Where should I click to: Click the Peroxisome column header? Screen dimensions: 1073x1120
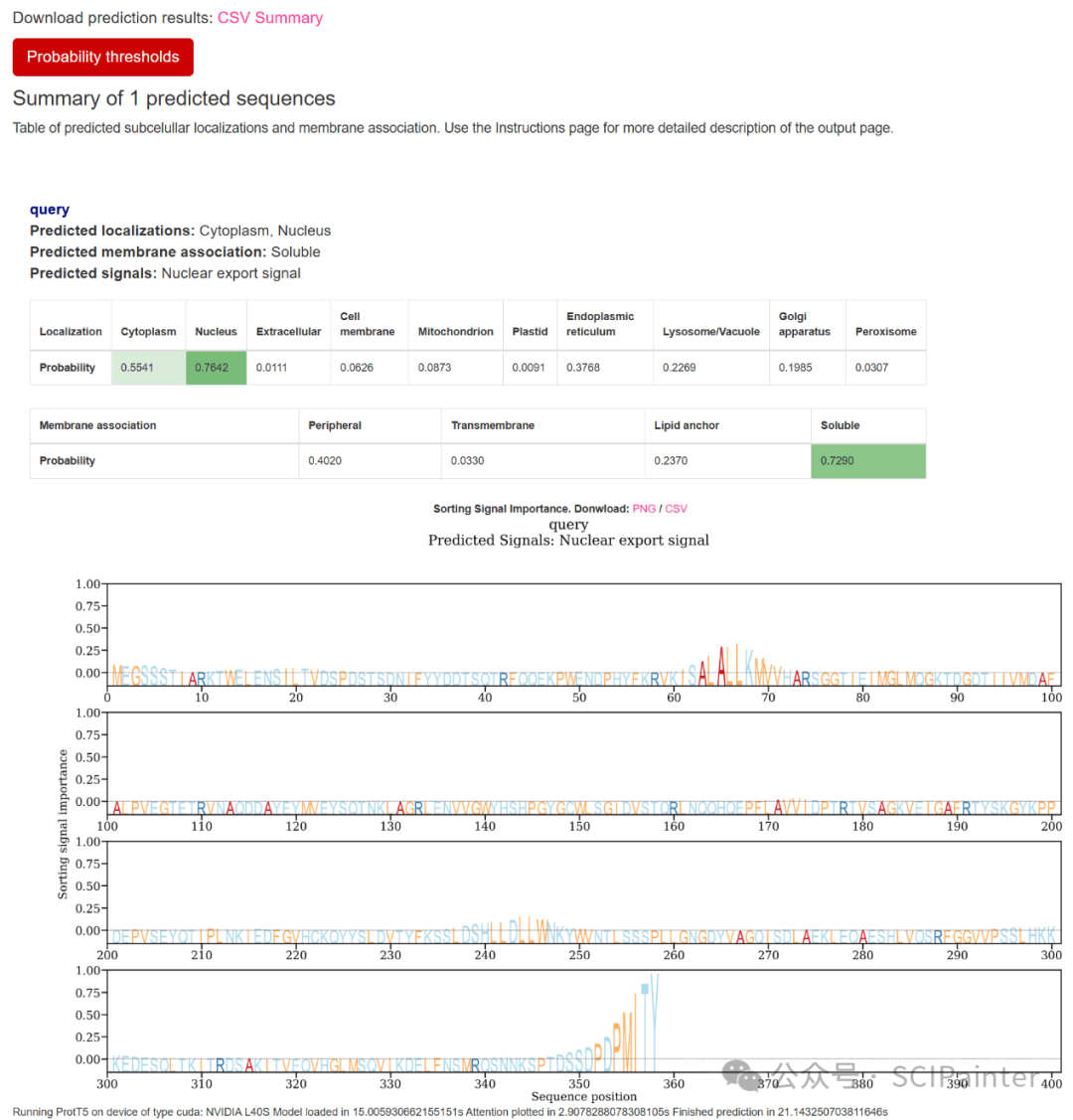pyautogui.click(x=885, y=332)
